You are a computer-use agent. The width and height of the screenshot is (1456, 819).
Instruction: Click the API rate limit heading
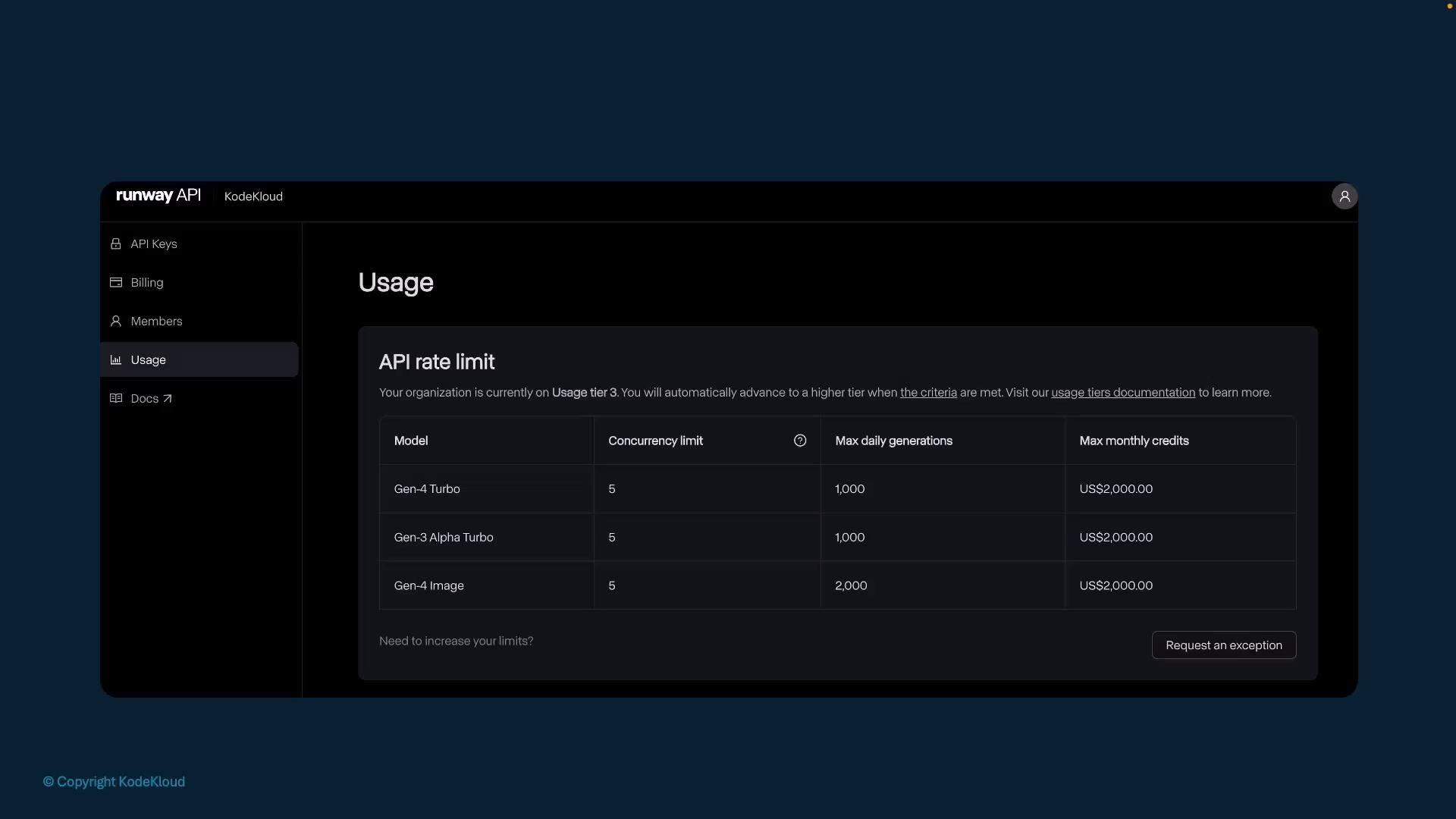[437, 362]
